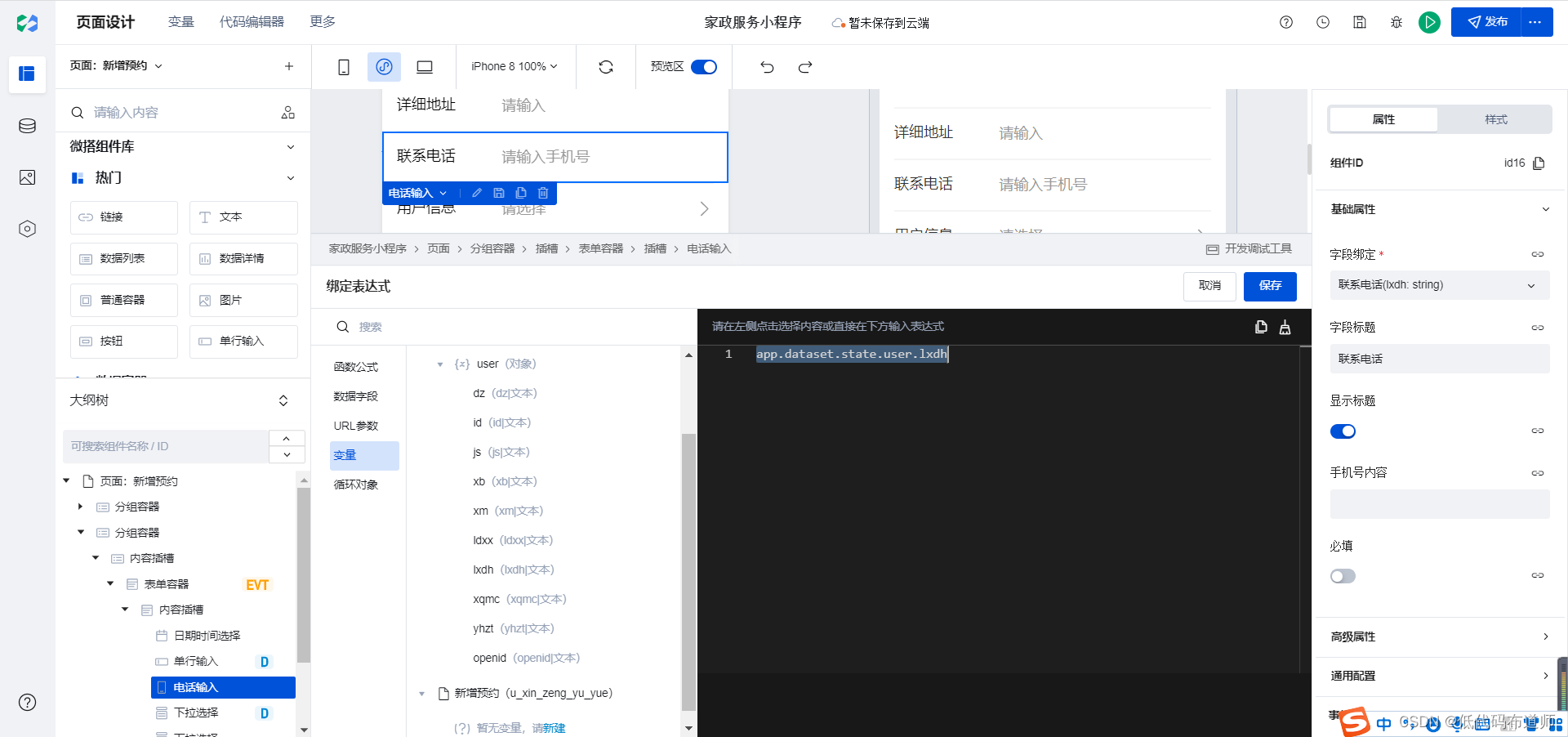Click variable list vertical scrollbar

(689, 572)
